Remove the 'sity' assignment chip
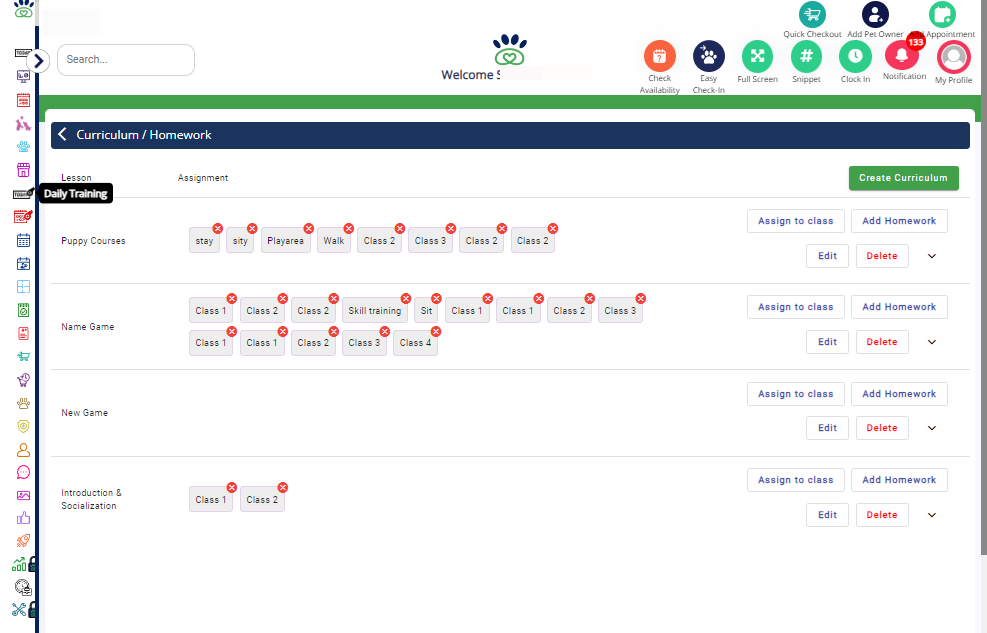Screen dimensions: 987x633 252,228
